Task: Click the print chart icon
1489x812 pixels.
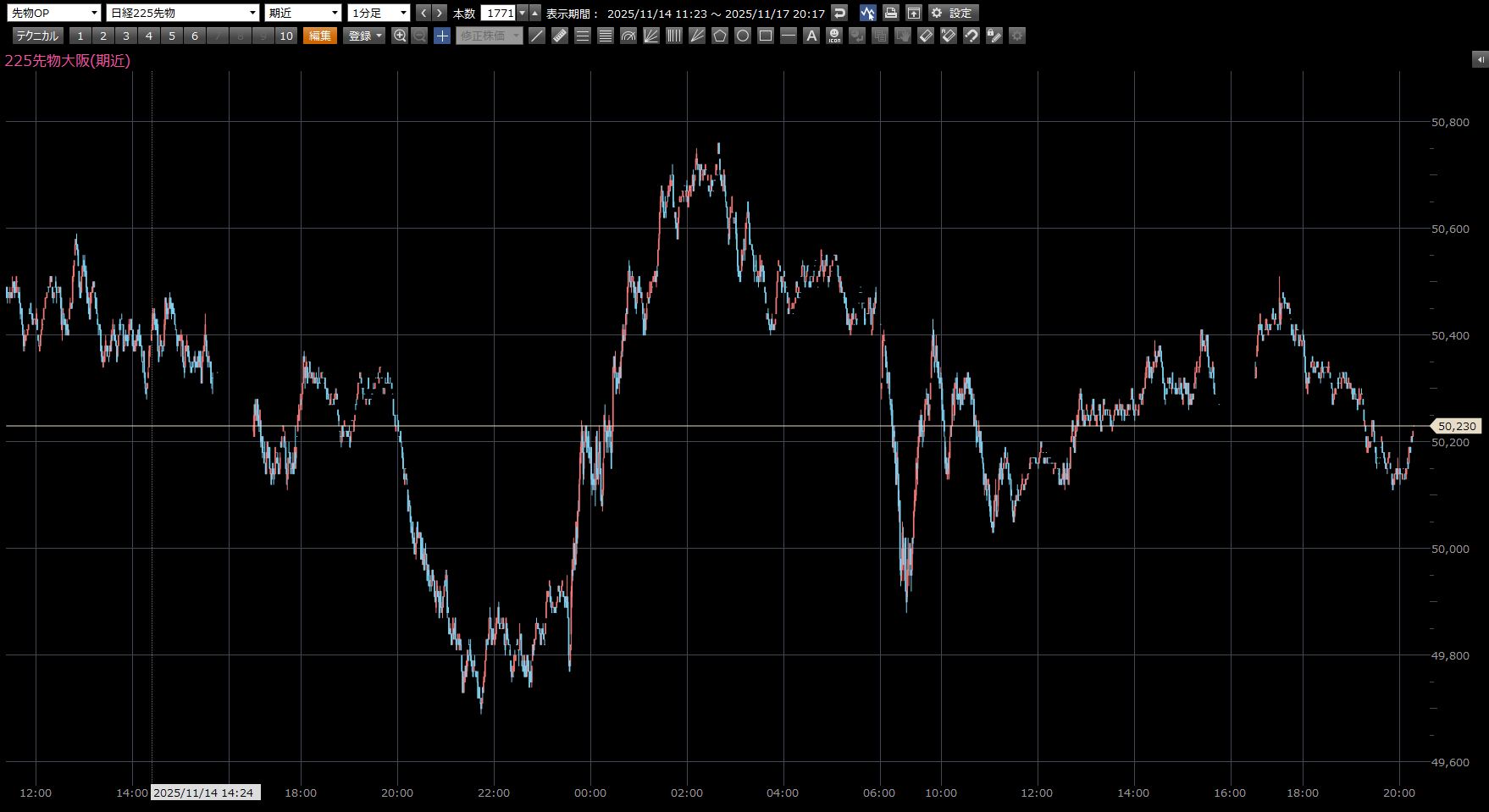Action: coord(890,13)
